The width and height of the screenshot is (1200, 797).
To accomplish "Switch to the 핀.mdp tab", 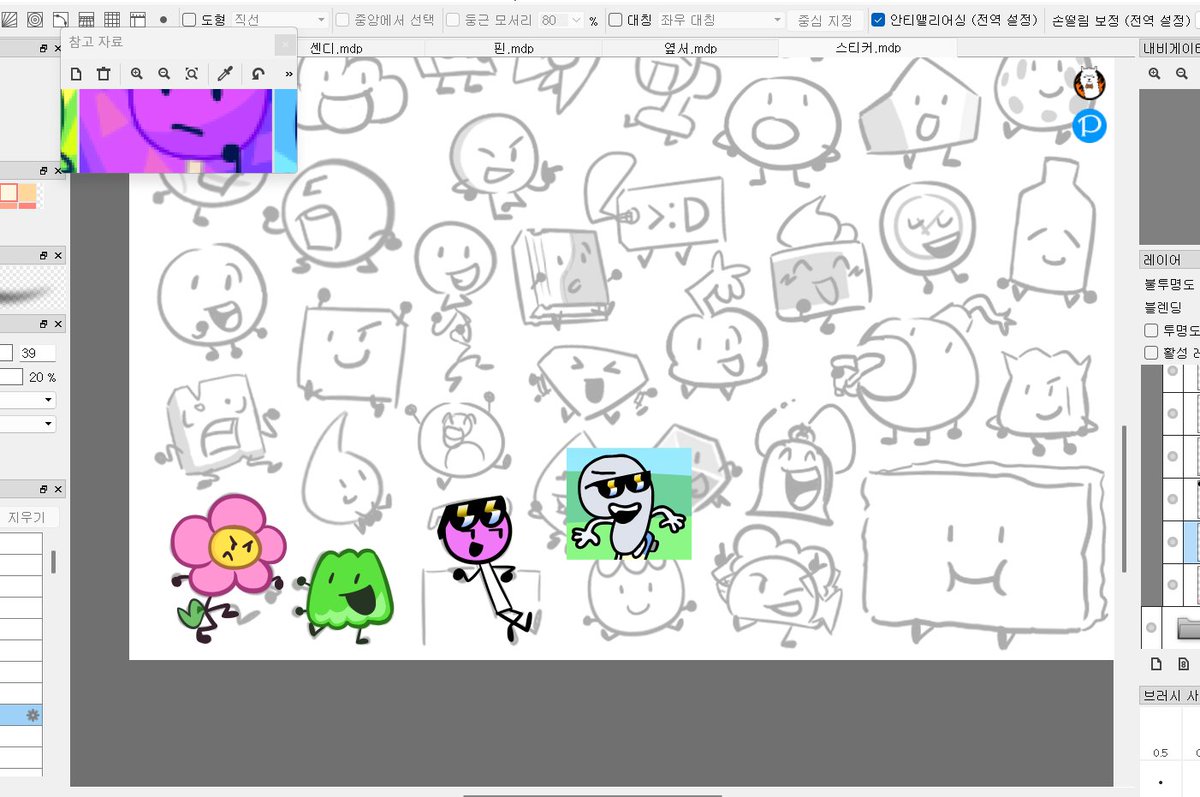I will point(515,48).
